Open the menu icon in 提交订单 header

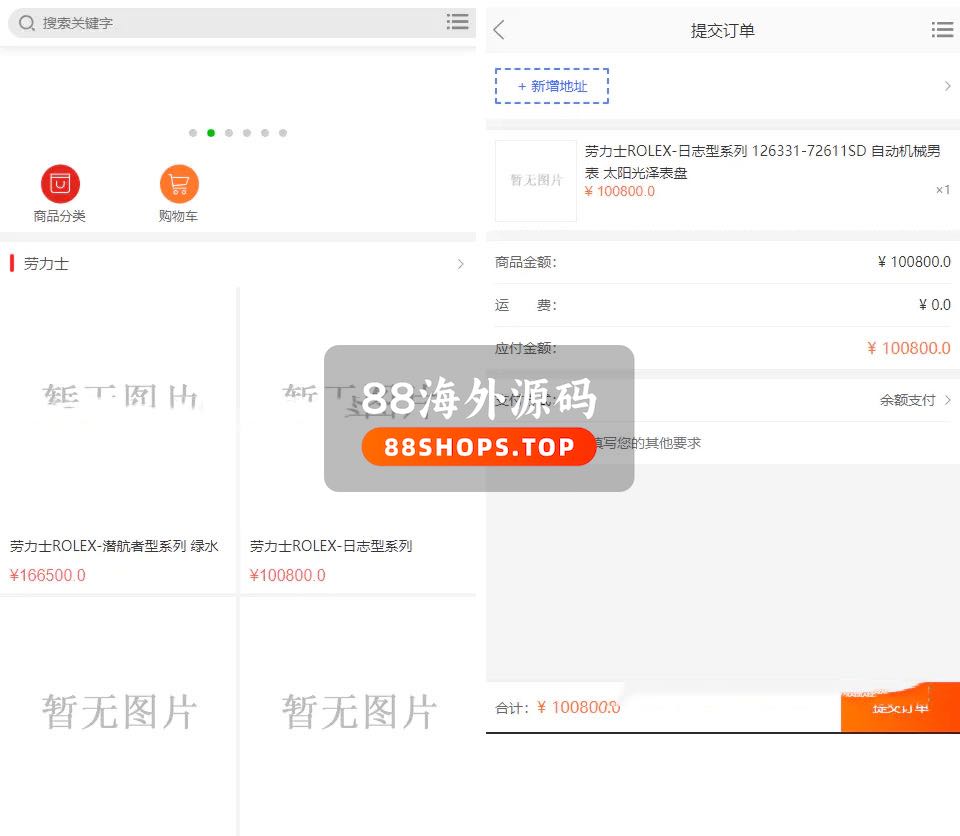pos(941,30)
